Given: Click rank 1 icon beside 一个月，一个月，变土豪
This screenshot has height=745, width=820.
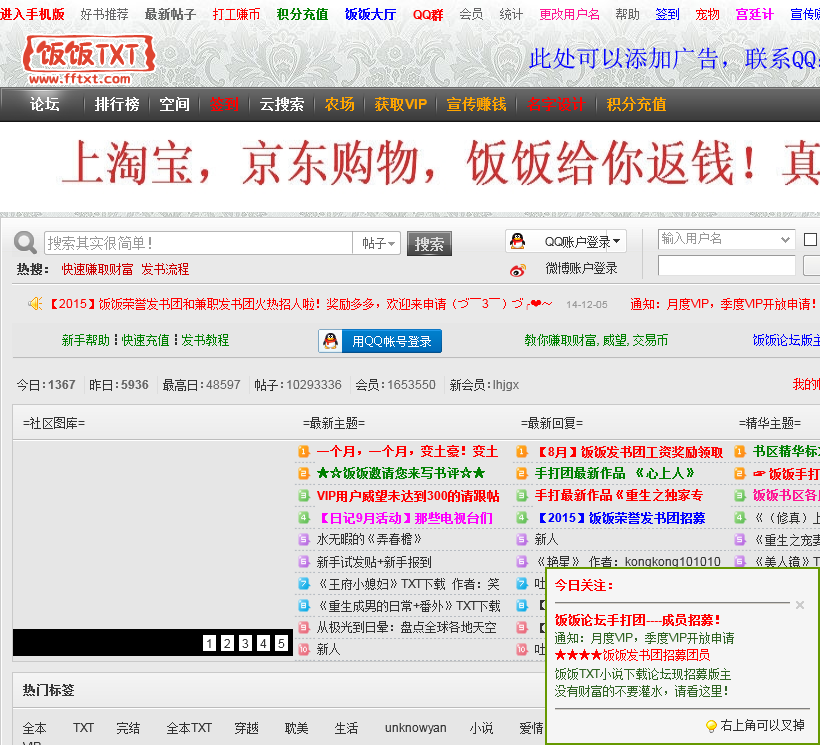Looking at the screenshot, I should click(304, 451).
